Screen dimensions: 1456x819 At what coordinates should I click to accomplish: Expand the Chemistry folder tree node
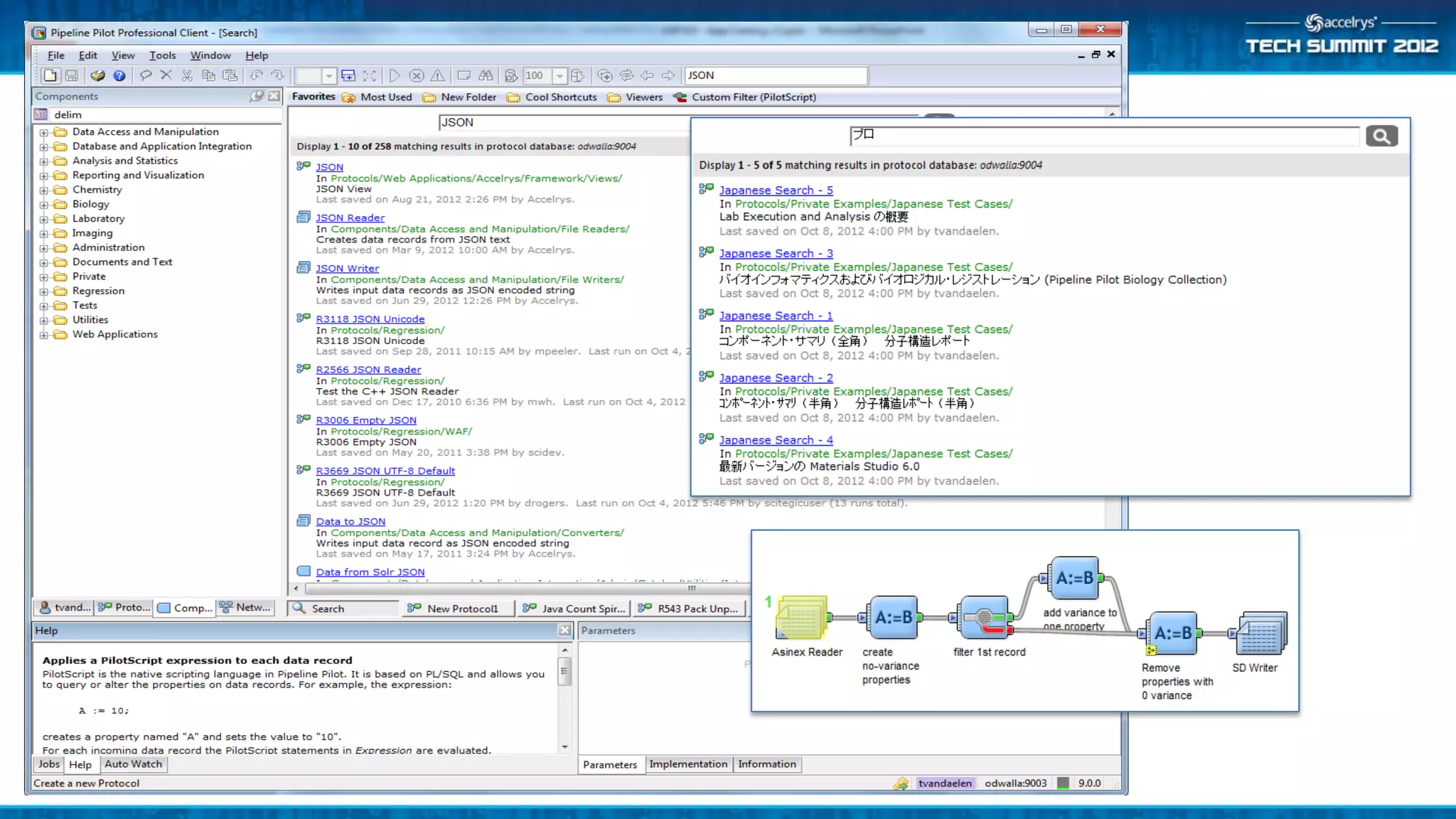coord(44,190)
